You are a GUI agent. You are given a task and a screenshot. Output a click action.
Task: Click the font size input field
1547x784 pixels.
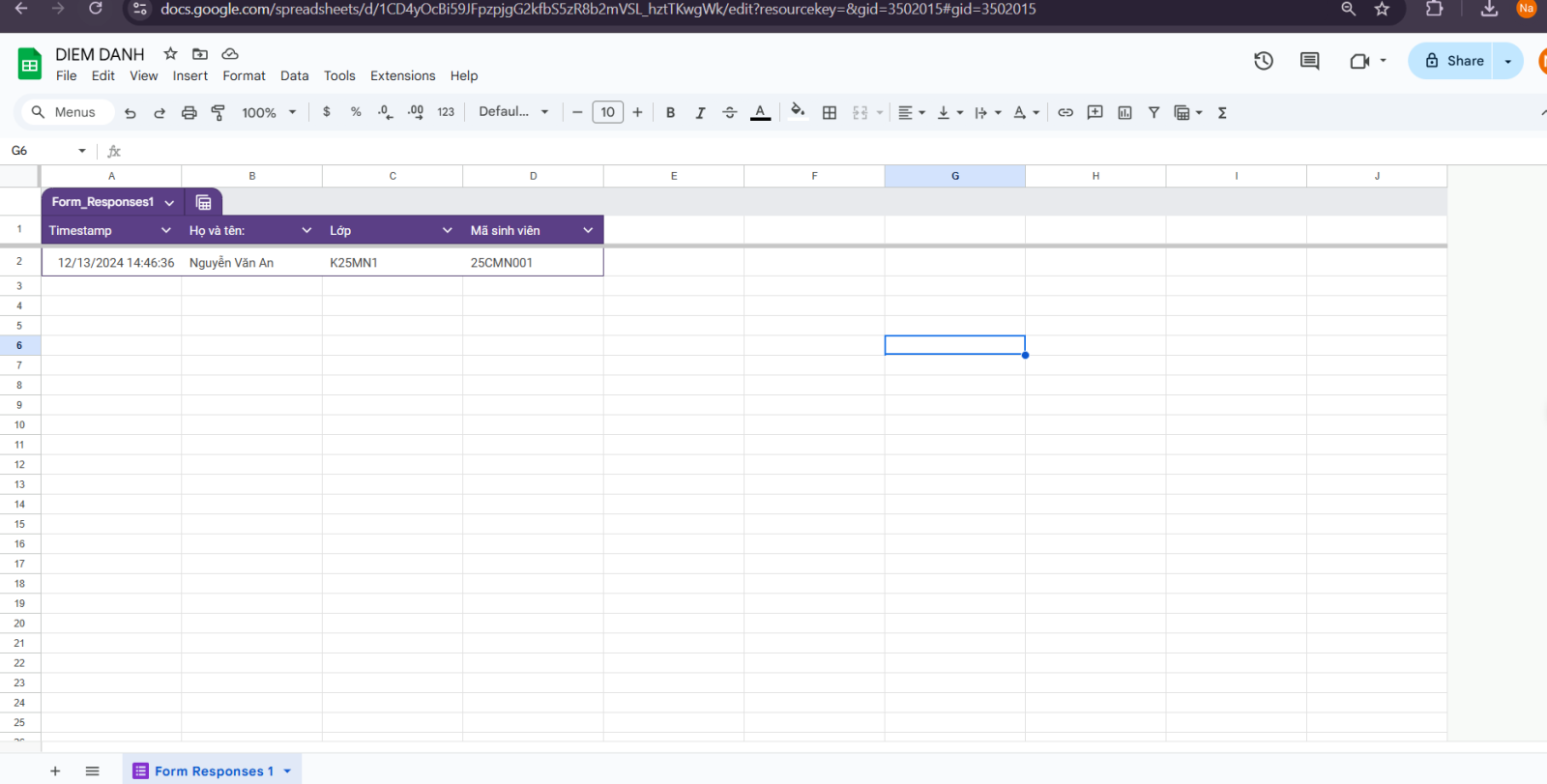click(607, 112)
